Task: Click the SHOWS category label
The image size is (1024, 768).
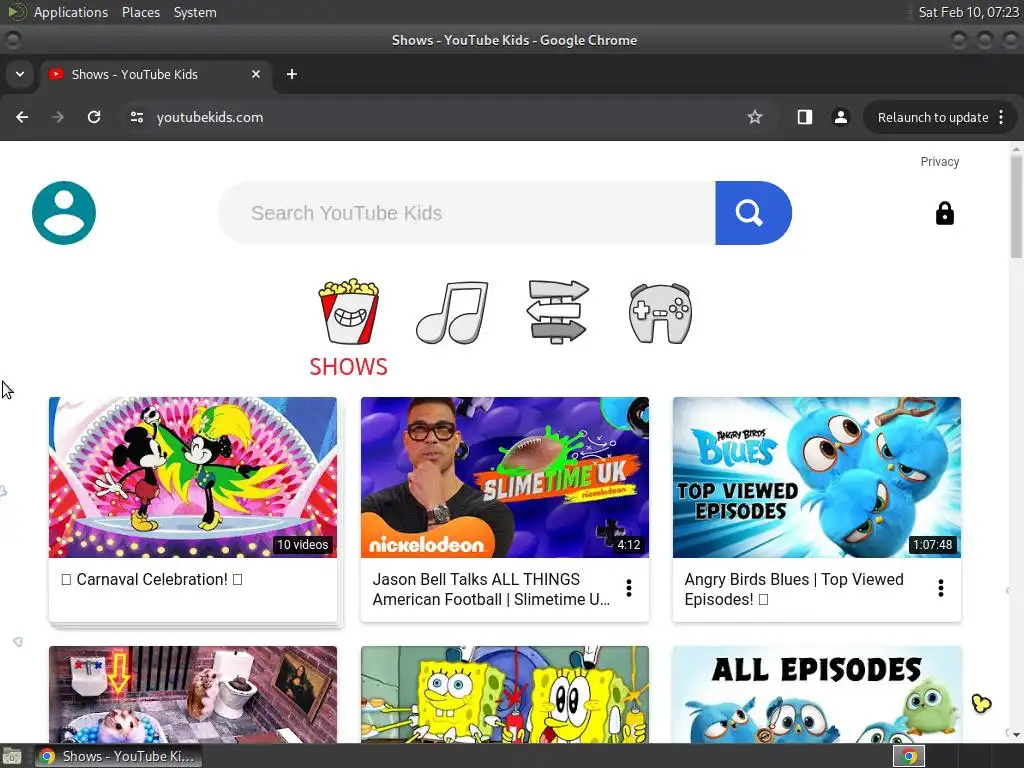Action: point(348,367)
